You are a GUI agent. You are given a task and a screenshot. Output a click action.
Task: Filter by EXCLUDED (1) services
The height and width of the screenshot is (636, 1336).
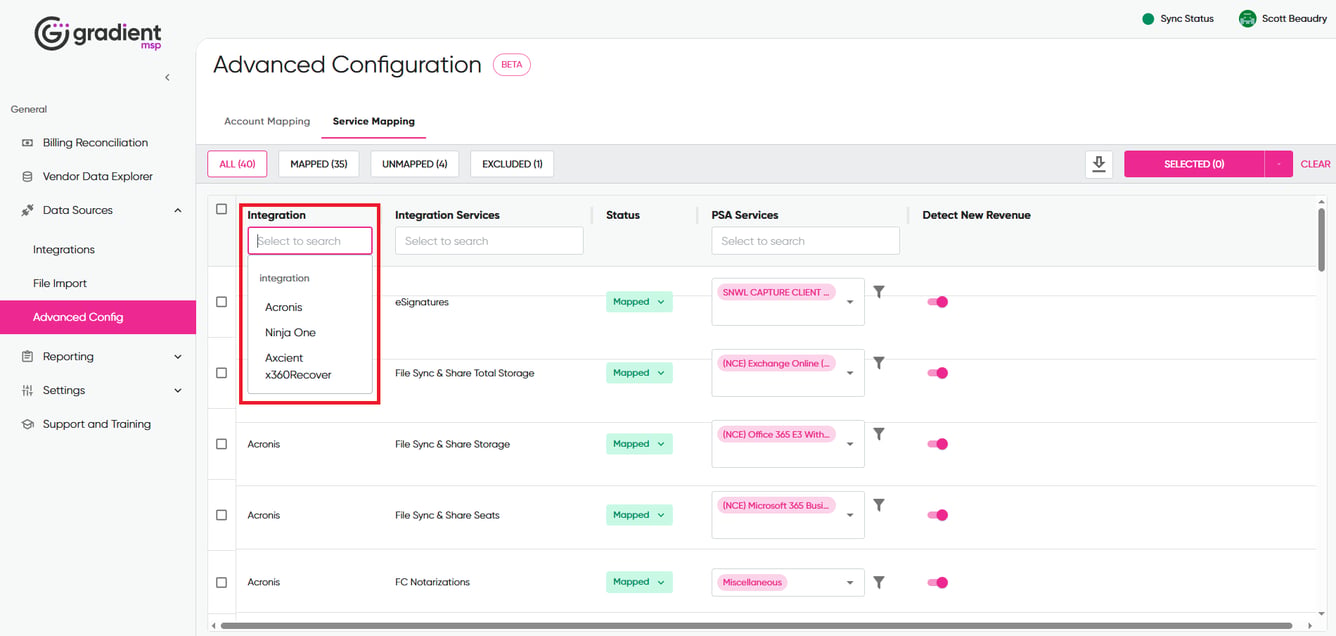(512, 164)
